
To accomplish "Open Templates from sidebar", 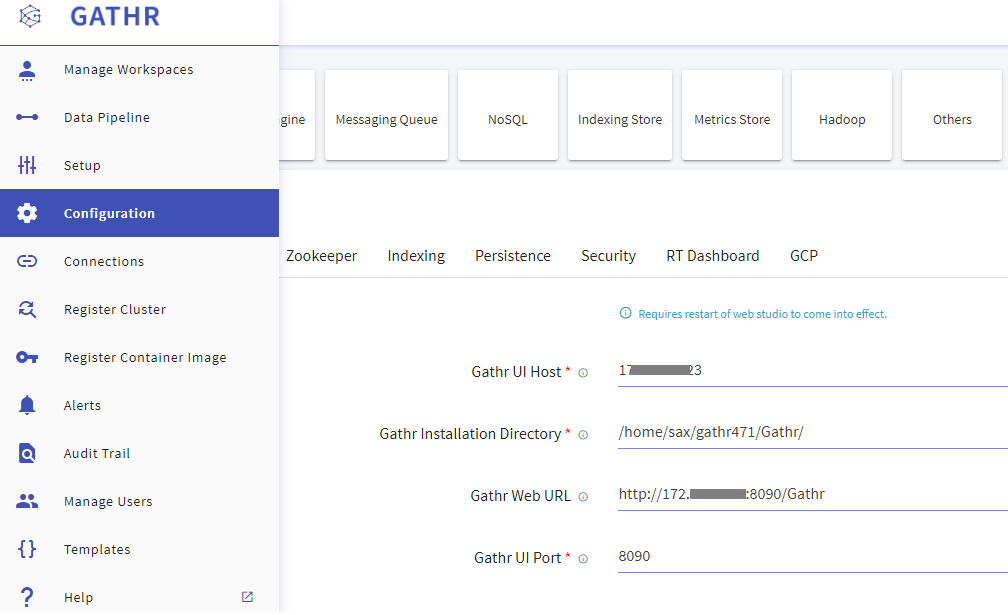I will 140,549.
